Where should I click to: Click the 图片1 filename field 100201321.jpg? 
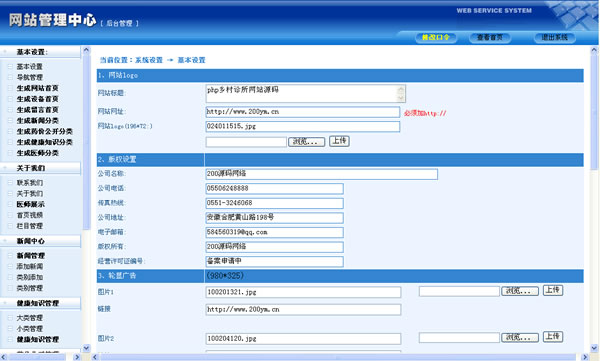(x=303, y=292)
